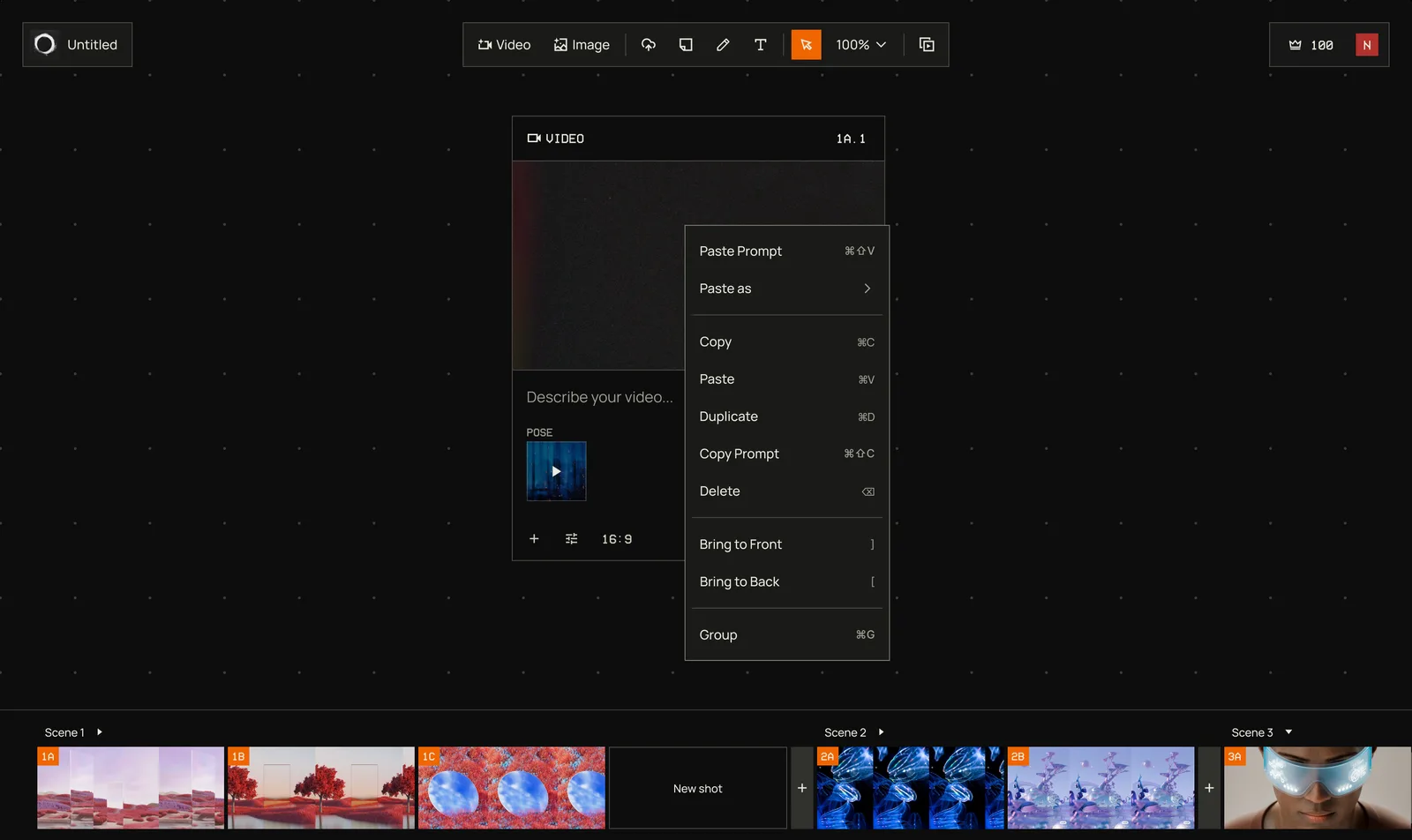Choose Copy from context menu
This screenshot has height=840, width=1412.
[x=787, y=341]
